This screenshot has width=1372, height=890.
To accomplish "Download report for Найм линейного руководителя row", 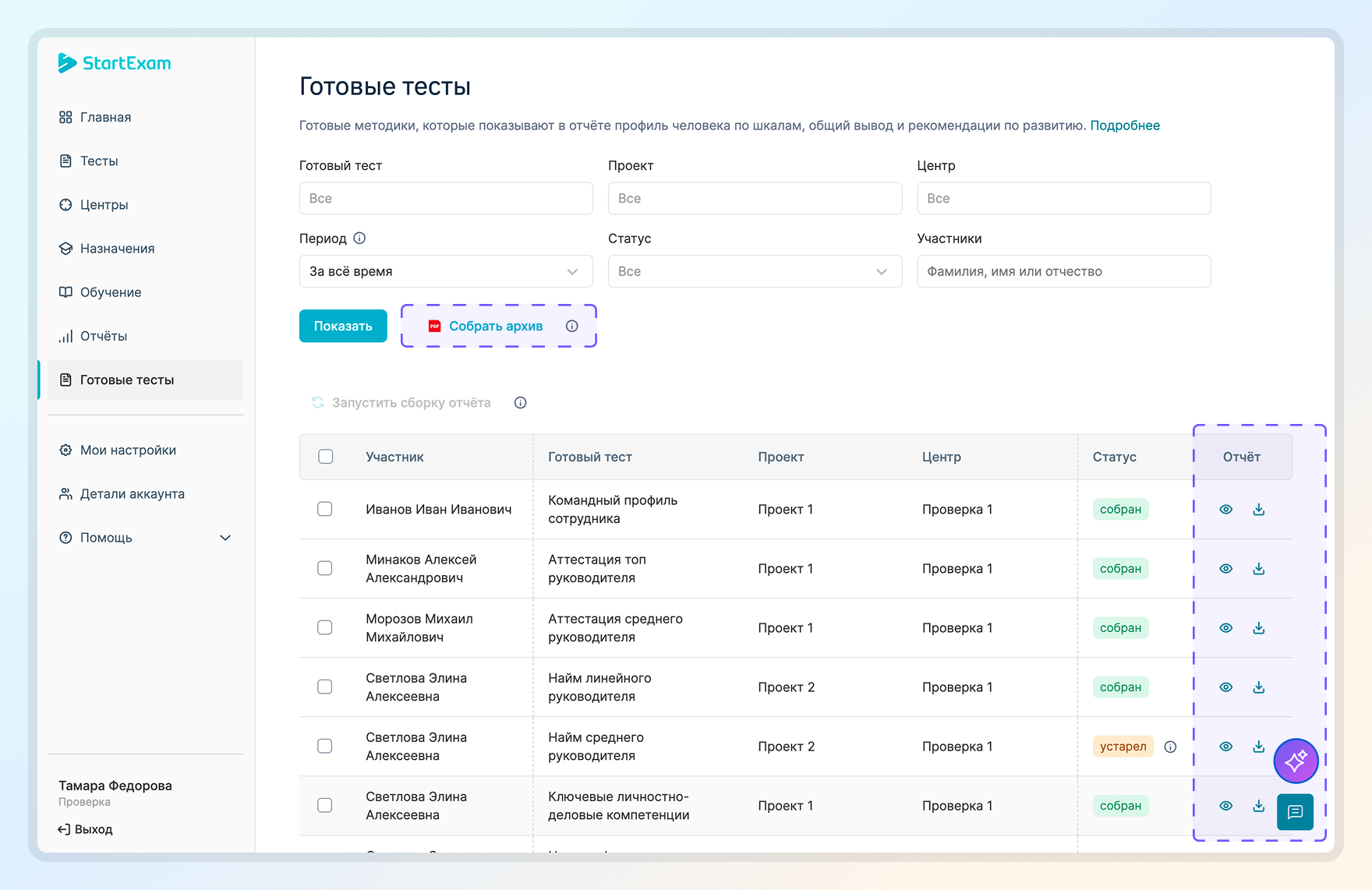I will click(x=1259, y=687).
